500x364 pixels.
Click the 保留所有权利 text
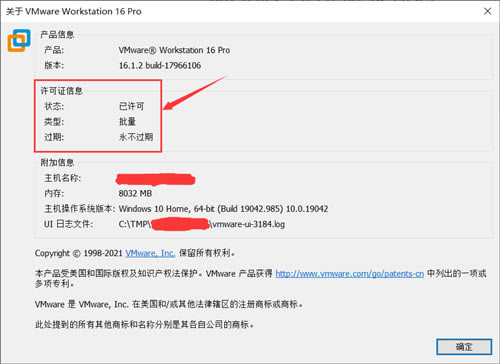point(207,253)
